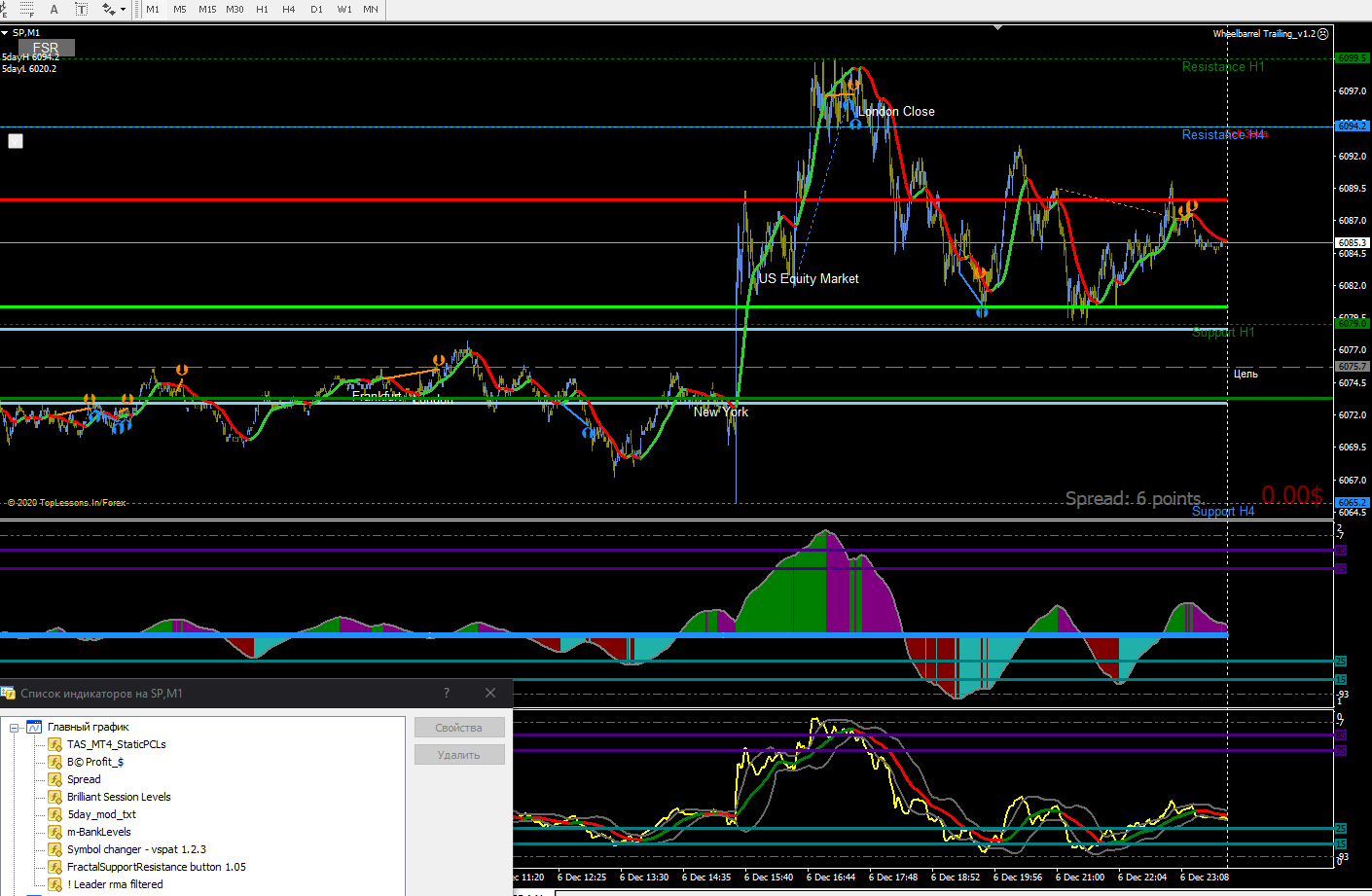This screenshot has width=1372, height=896.
Task: Select Brilliant Session Levels indicator icon
Action: pos(55,797)
